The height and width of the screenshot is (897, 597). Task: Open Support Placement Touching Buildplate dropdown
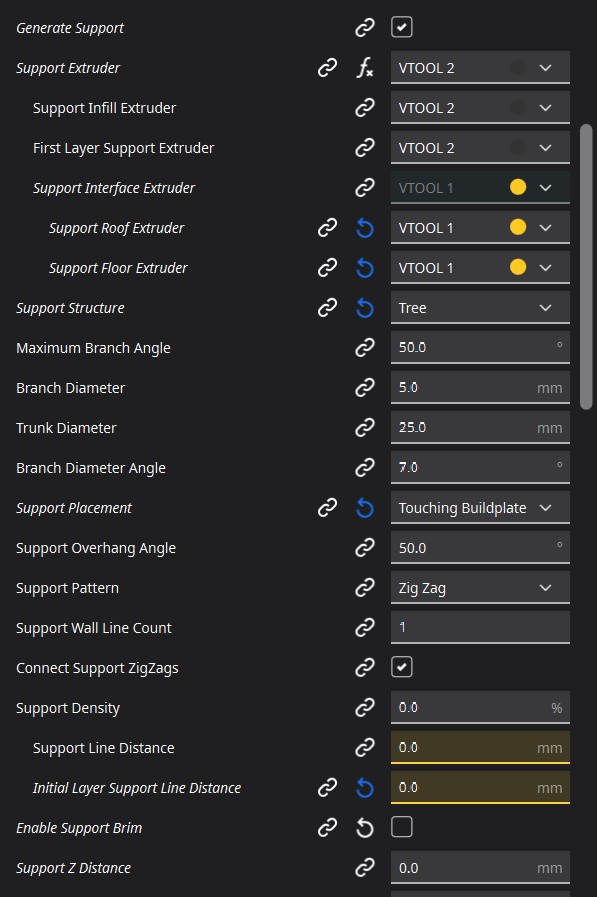[x=480, y=507]
